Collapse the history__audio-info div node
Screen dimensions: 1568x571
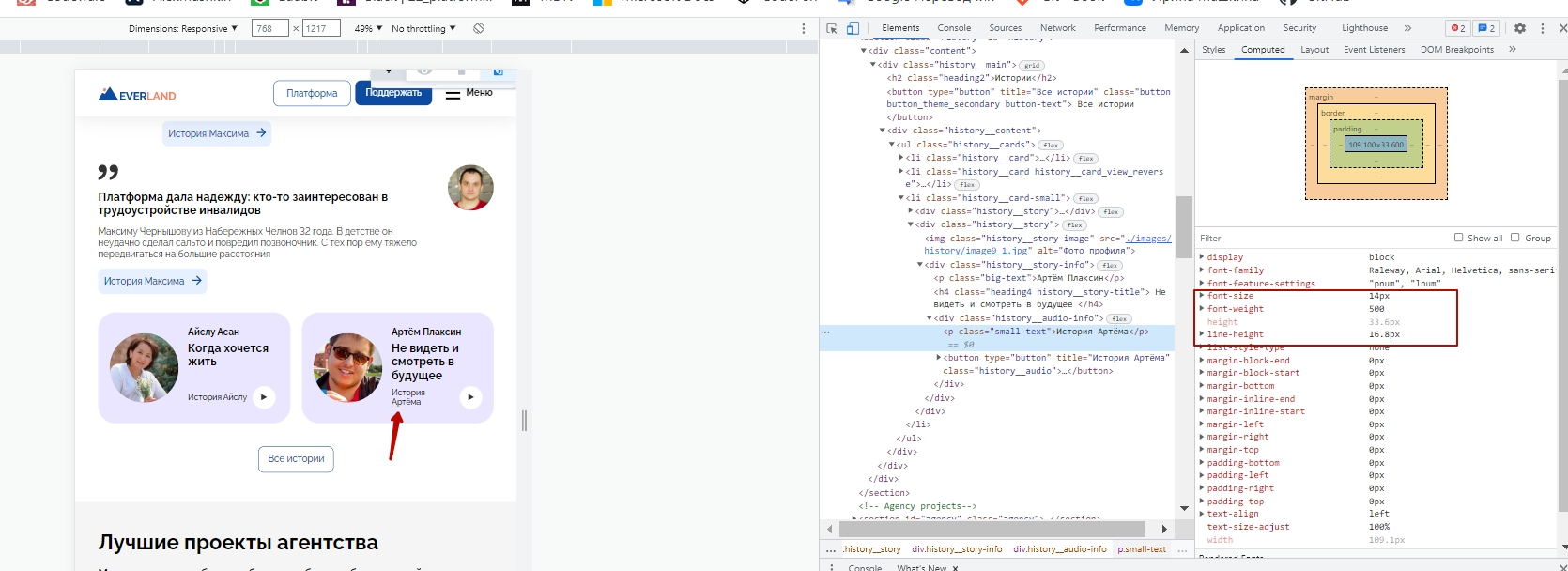[x=930, y=318]
